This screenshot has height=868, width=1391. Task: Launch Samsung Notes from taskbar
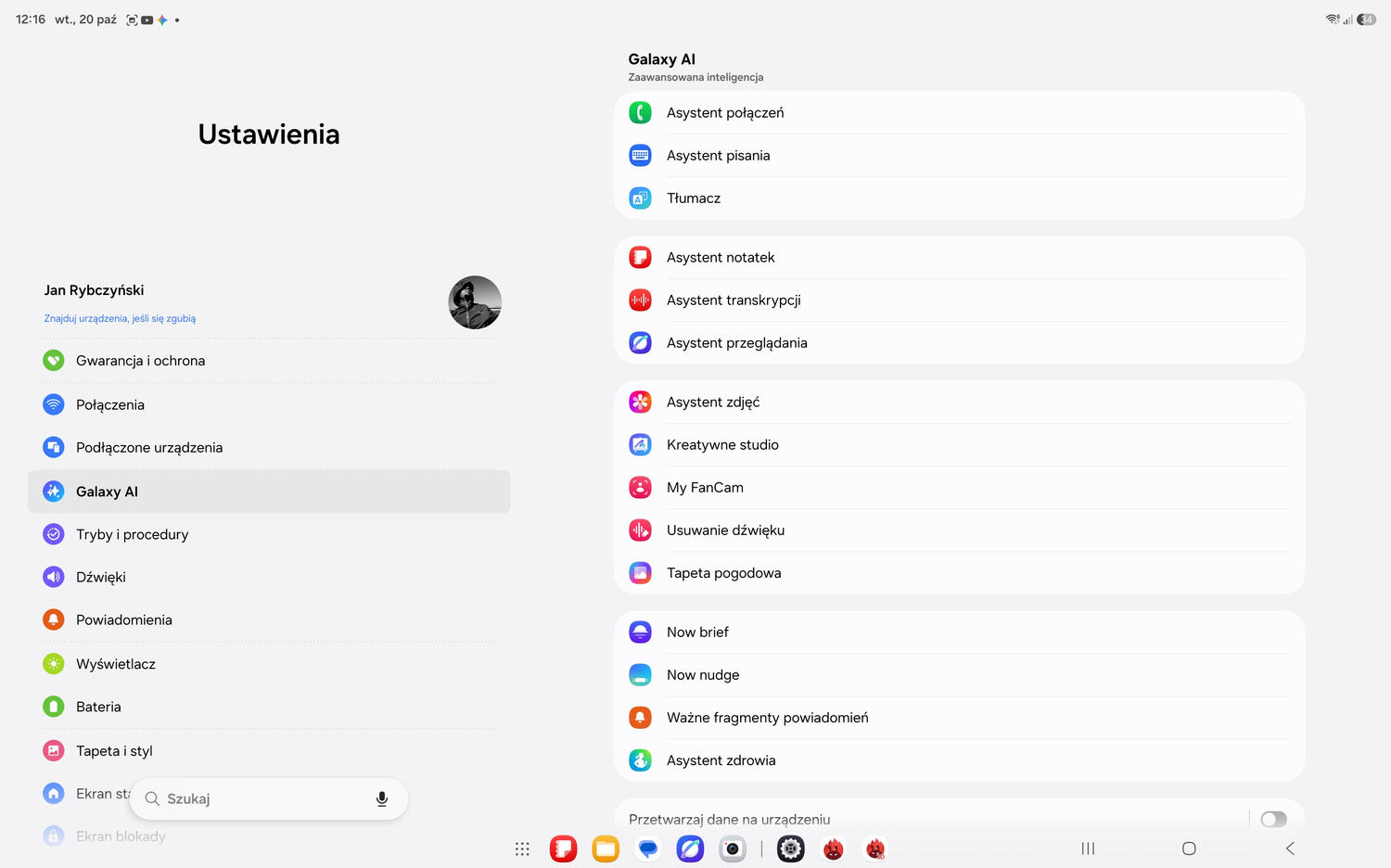pyautogui.click(x=563, y=849)
